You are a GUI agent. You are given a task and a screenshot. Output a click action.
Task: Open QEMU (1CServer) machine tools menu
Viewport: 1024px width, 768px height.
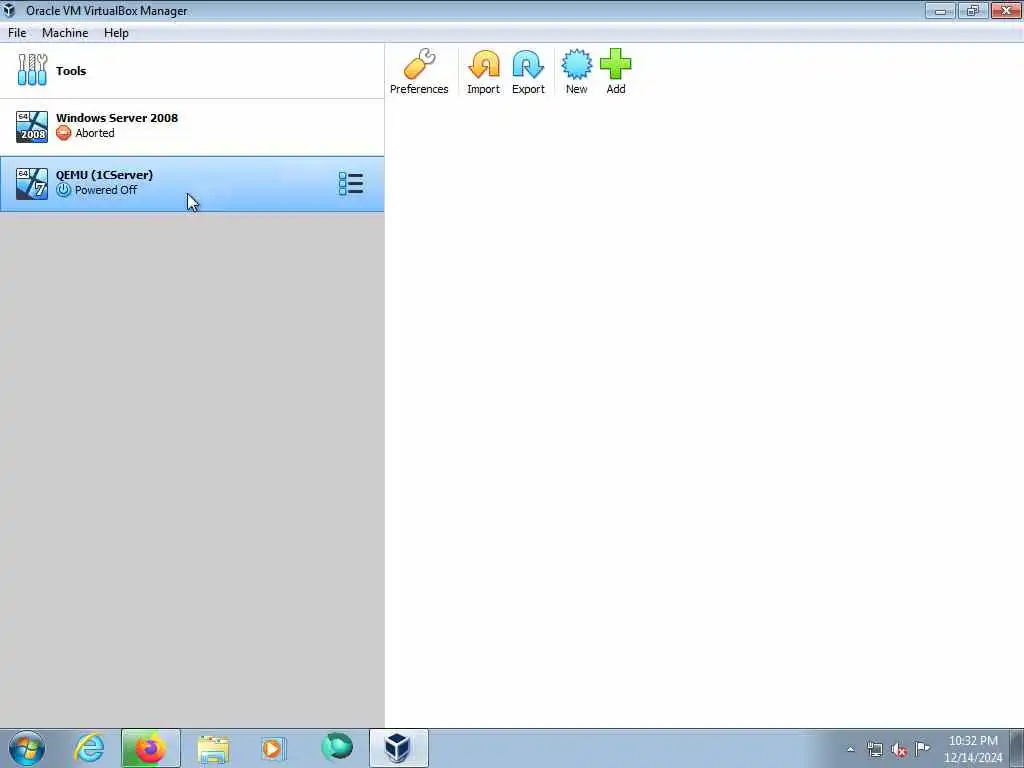[x=351, y=184]
